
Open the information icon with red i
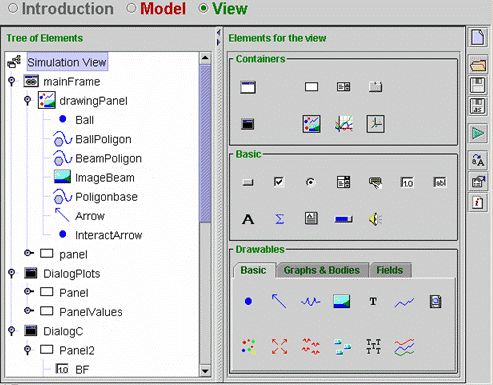coord(478,202)
